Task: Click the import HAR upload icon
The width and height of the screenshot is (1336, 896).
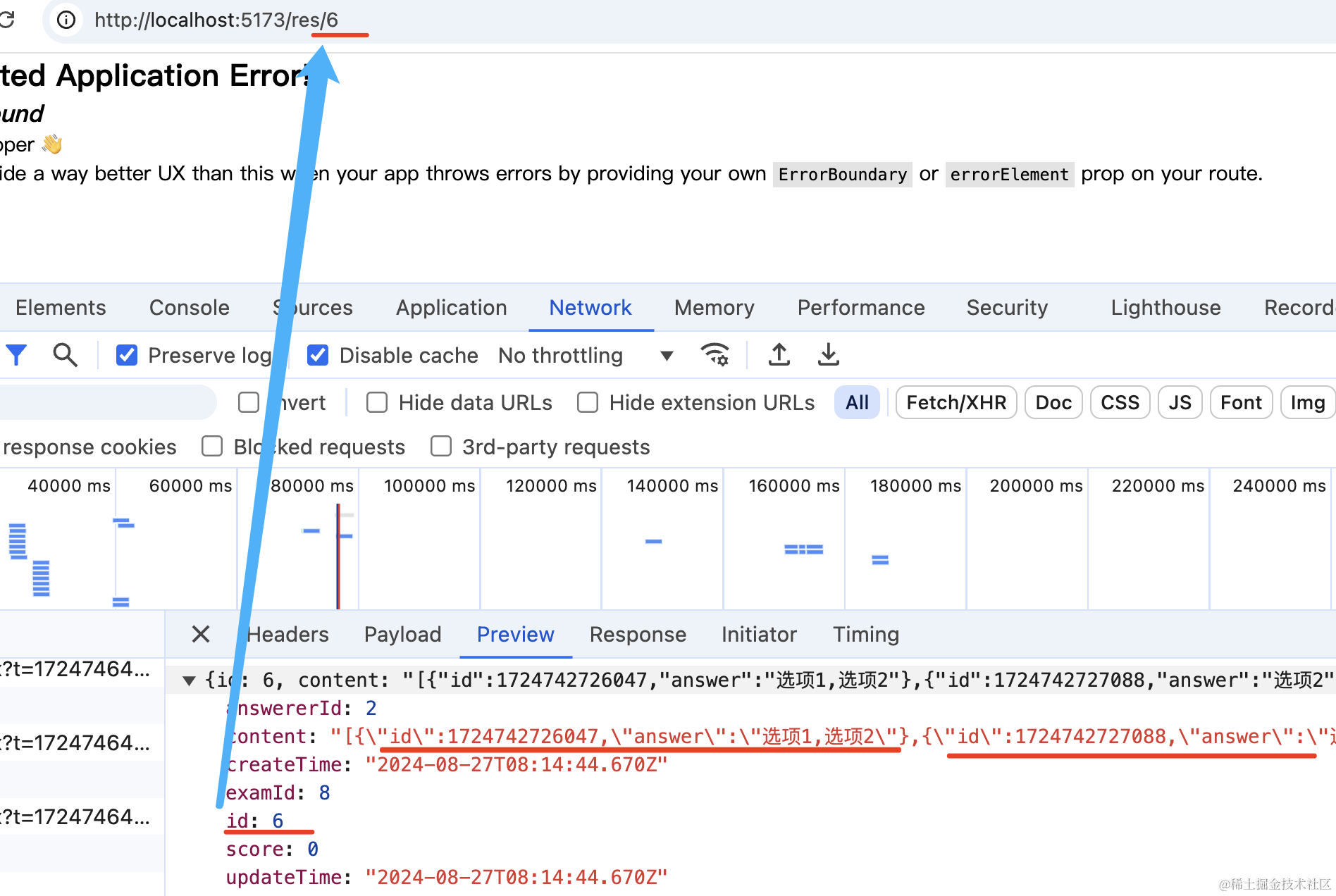Action: 779,355
